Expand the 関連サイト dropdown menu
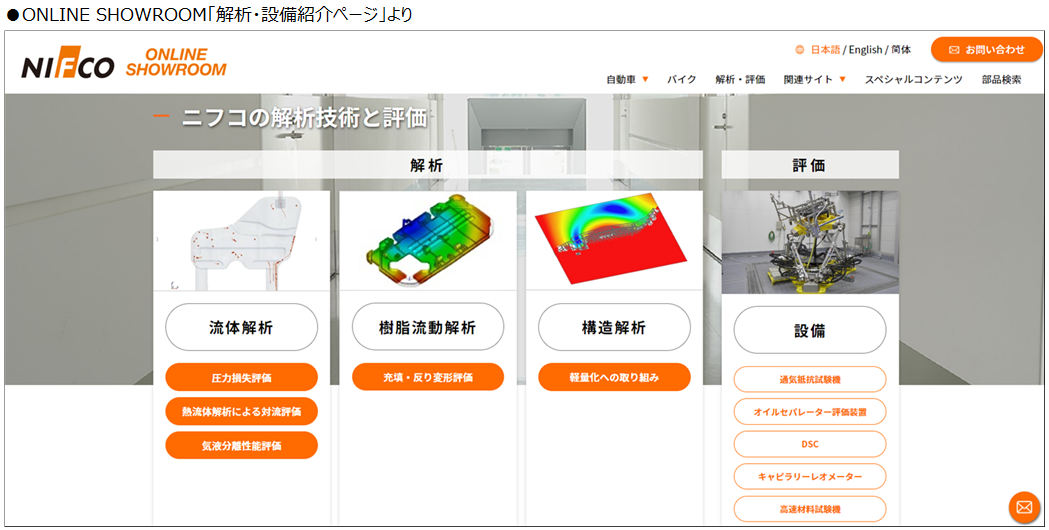 [815, 79]
